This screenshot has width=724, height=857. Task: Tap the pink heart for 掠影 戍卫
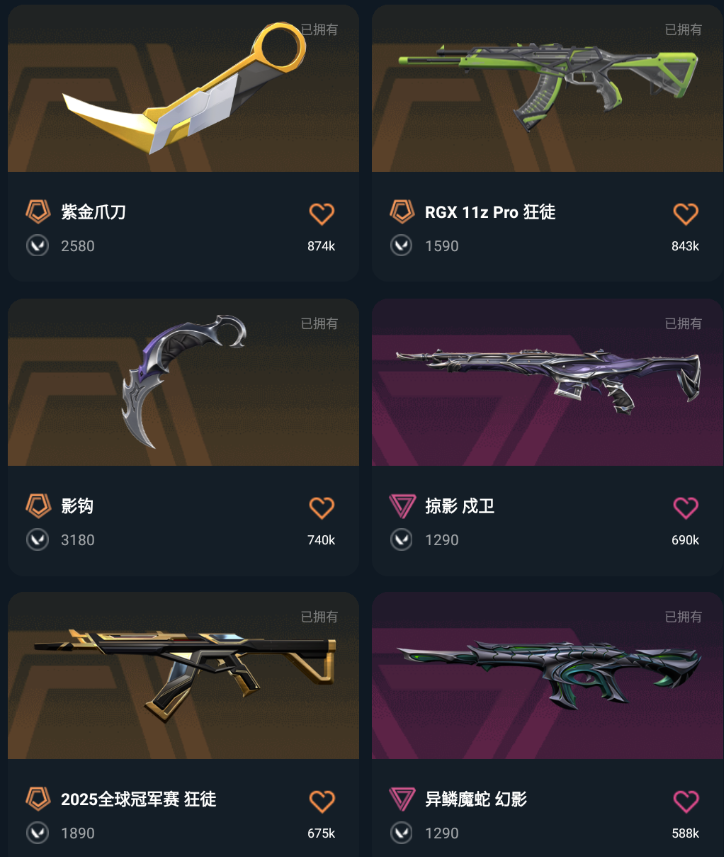coord(685,508)
